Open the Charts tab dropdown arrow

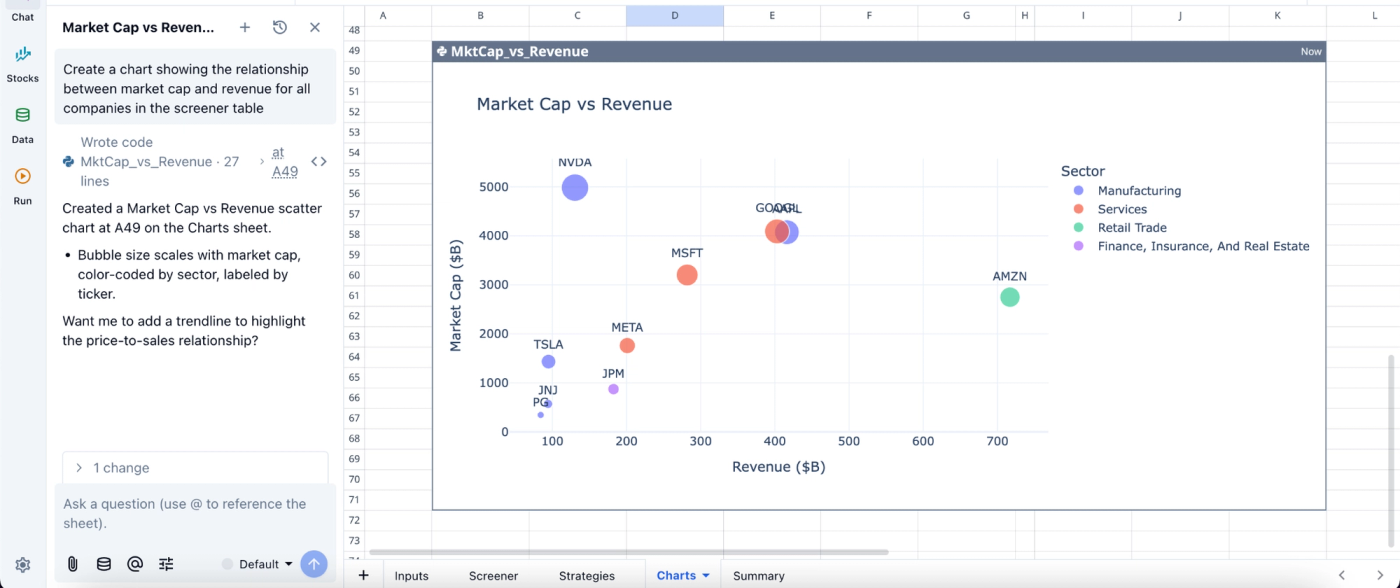pos(706,576)
